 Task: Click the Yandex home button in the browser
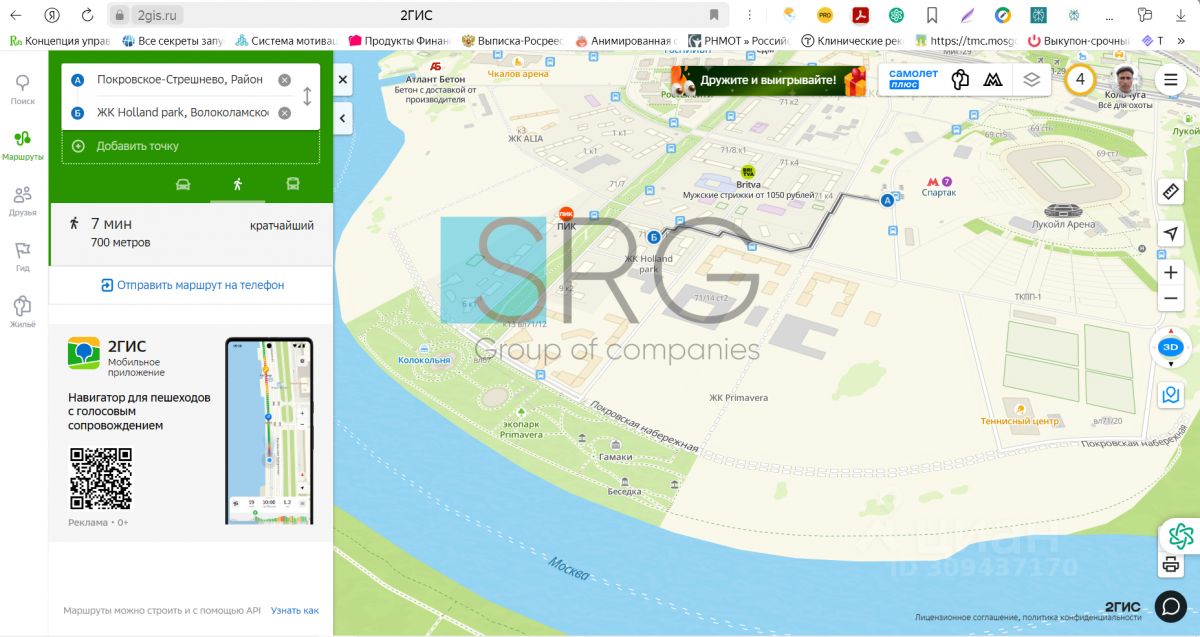point(52,15)
